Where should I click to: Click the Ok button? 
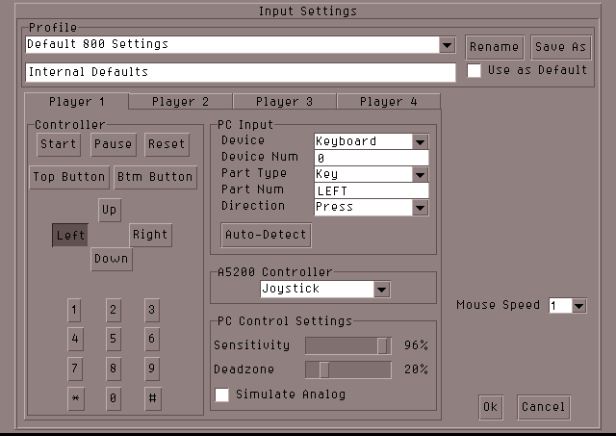coord(491,407)
